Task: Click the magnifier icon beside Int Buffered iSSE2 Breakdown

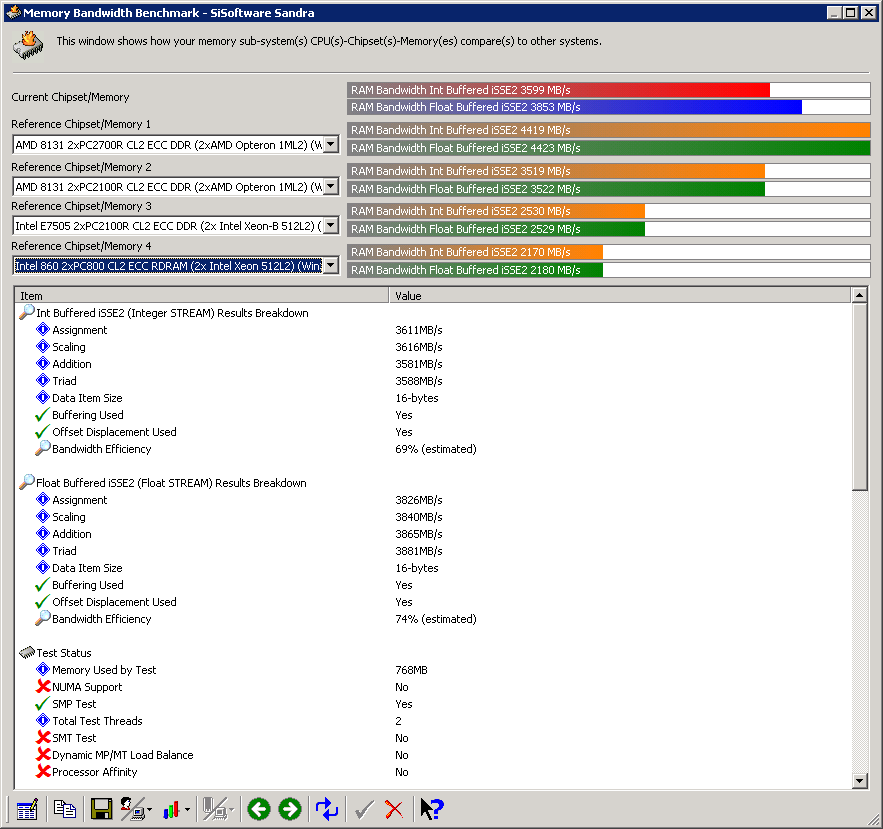Action: pos(26,312)
